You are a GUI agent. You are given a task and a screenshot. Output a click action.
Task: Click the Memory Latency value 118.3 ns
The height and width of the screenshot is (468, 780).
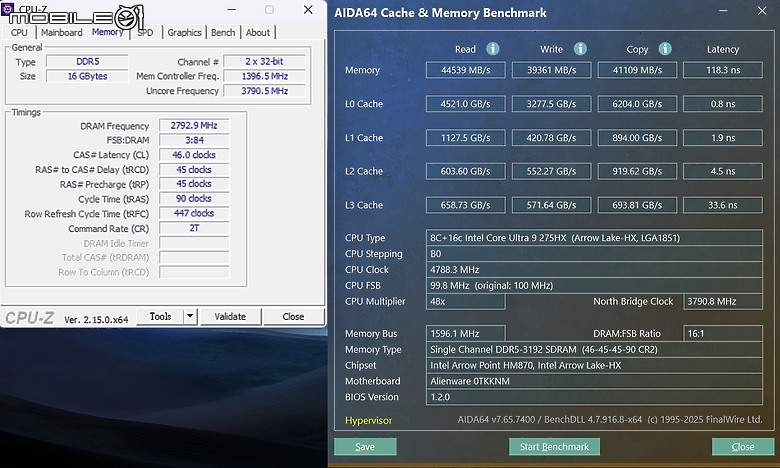pyautogui.click(x=723, y=70)
